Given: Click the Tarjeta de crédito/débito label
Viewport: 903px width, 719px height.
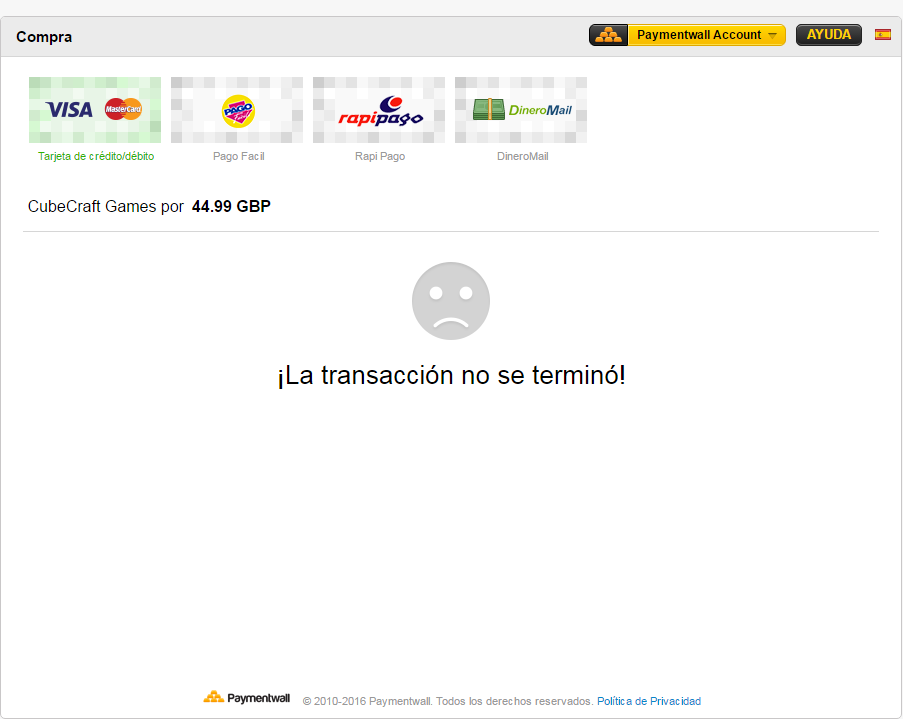Looking at the screenshot, I should (96, 156).
